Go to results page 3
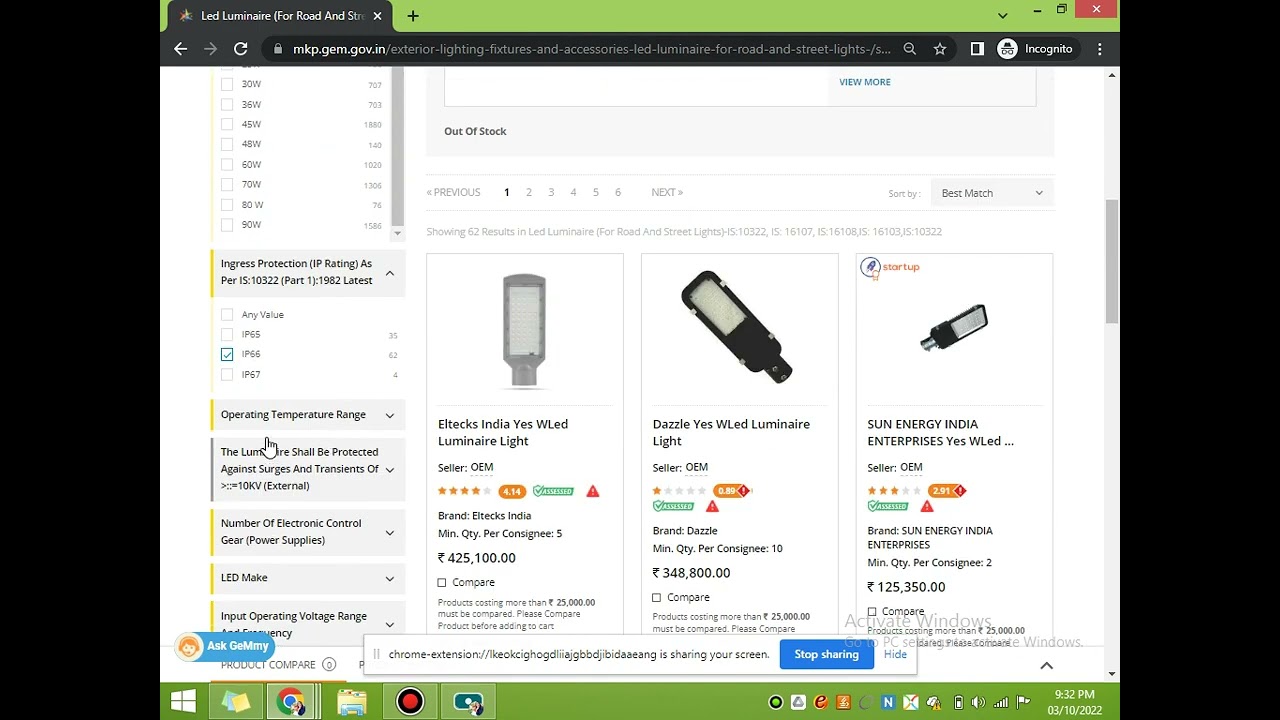The width and height of the screenshot is (1280, 720). pos(551,192)
